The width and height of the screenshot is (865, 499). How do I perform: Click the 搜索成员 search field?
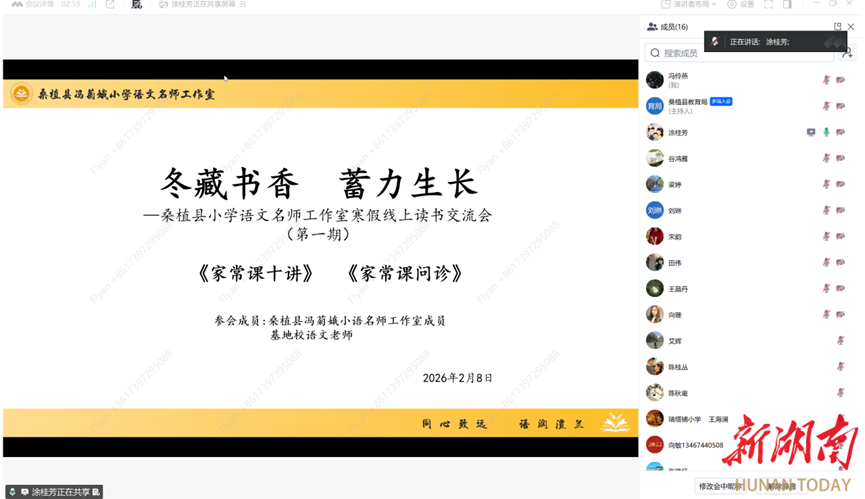click(740, 53)
